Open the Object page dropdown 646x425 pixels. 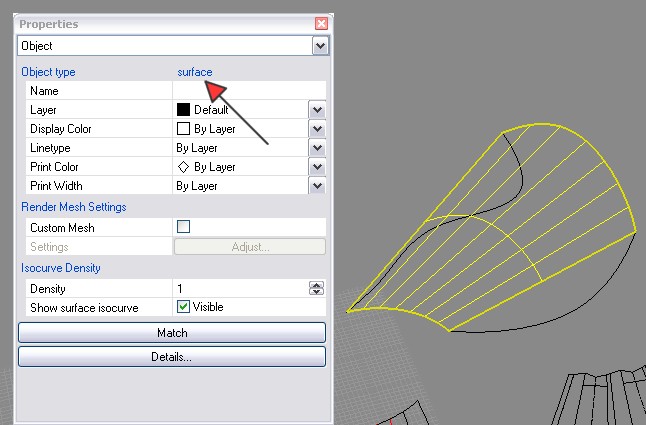(x=321, y=46)
